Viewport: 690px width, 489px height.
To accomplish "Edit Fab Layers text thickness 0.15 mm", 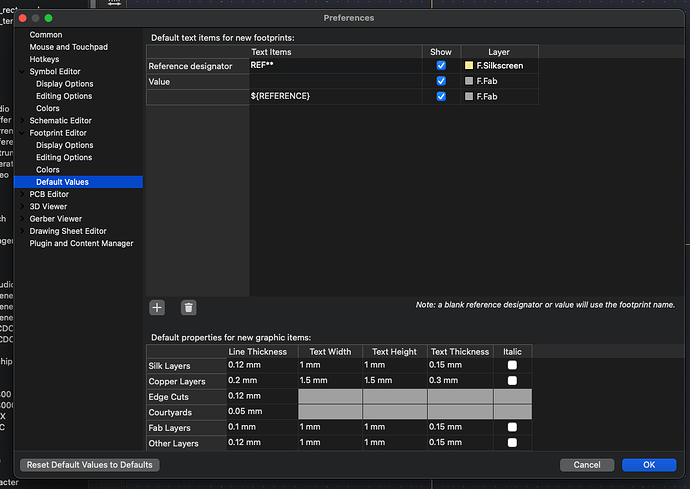I will point(460,427).
